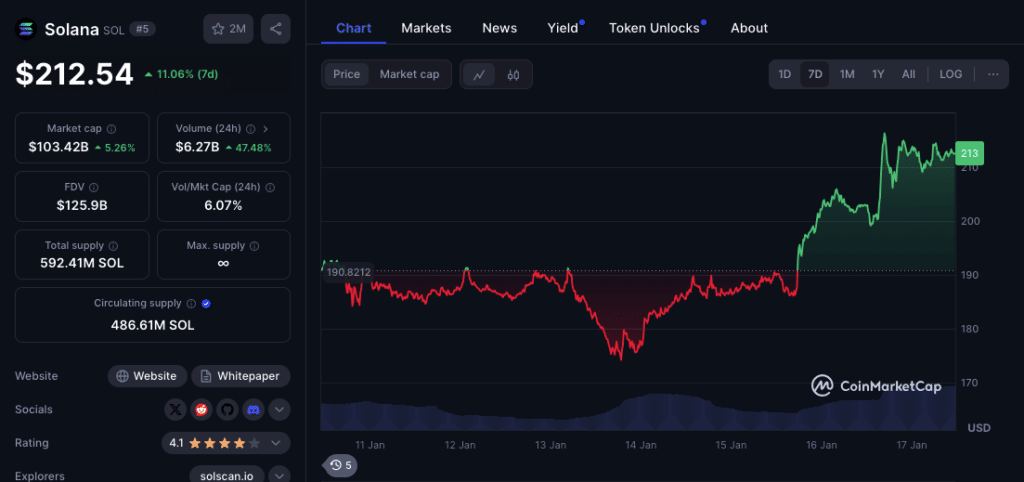This screenshot has height=482, width=1024.
Task: Open Market cap info tooltip icon
Action: click(x=112, y=129)
